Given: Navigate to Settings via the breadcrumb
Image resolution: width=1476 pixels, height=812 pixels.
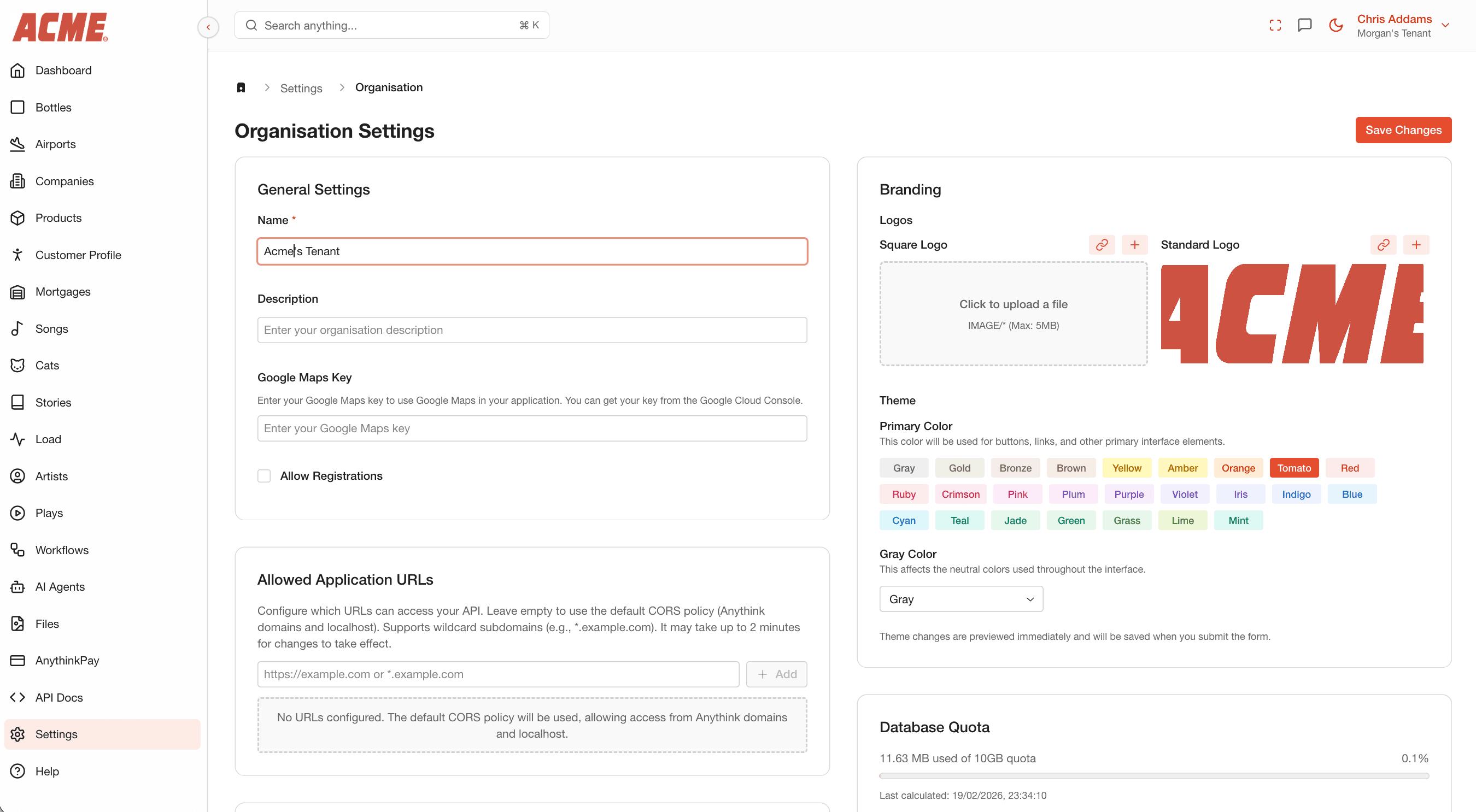Looking at the screenshot, I should [301, 87].
